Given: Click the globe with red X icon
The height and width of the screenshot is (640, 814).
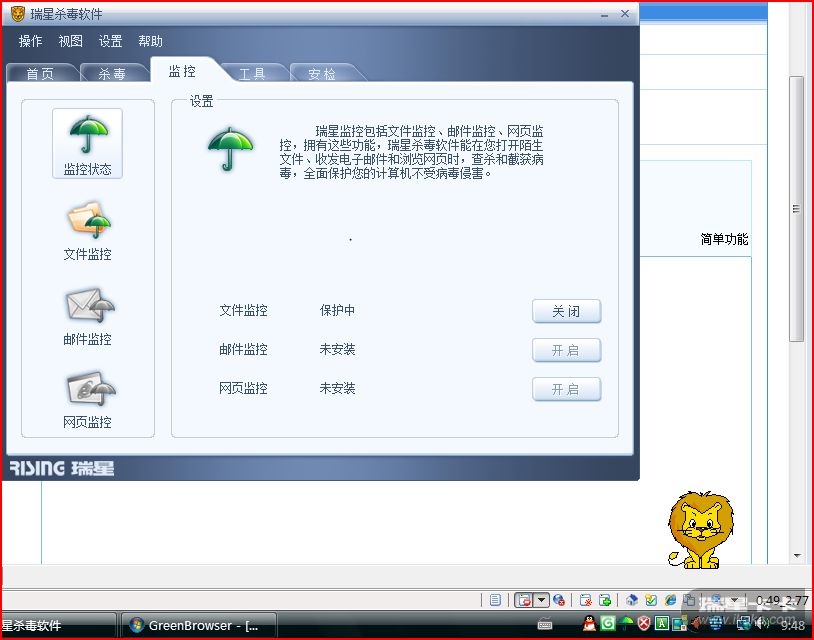Looking at the screenshot, I should [559, 600].
